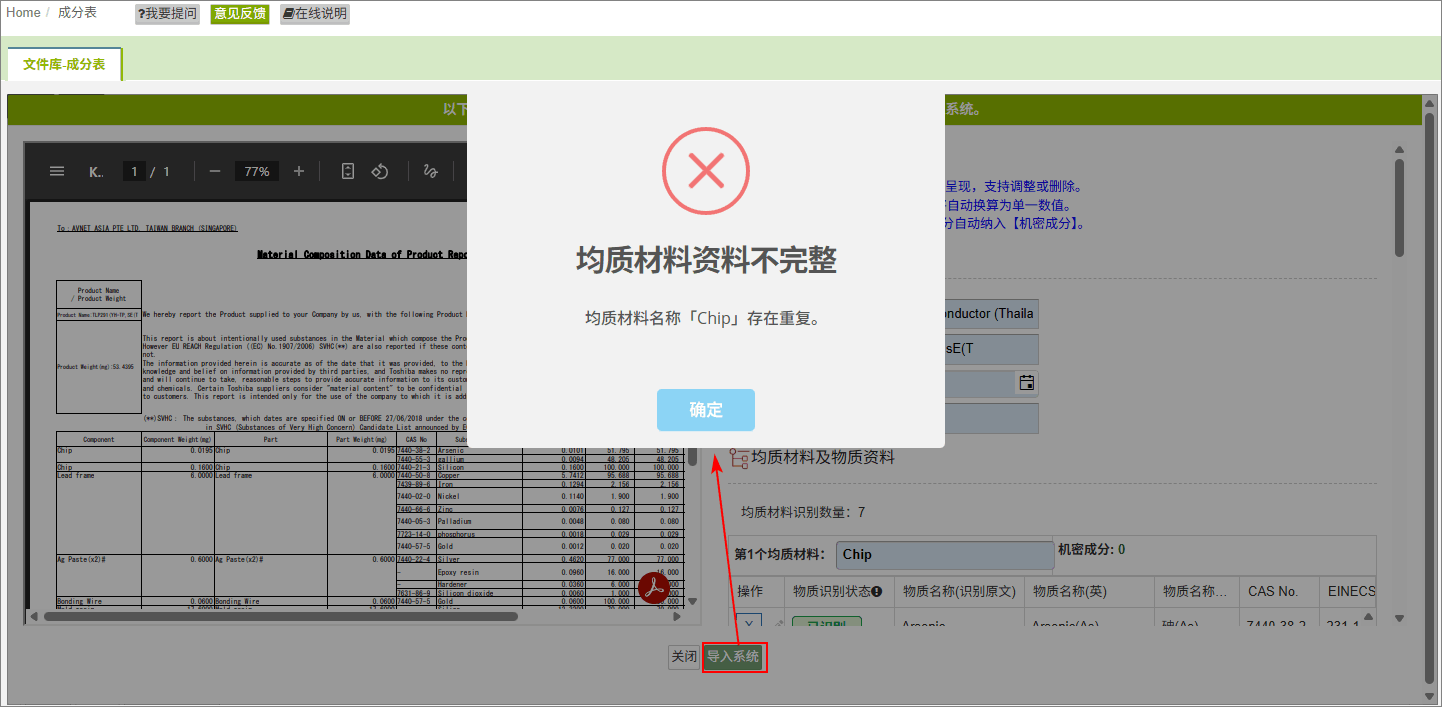Image resolution: width=1442 pixels, height=707 pixels.
Task: Click the 物质名称(识别原文) column header
Action: pos(959,592)
